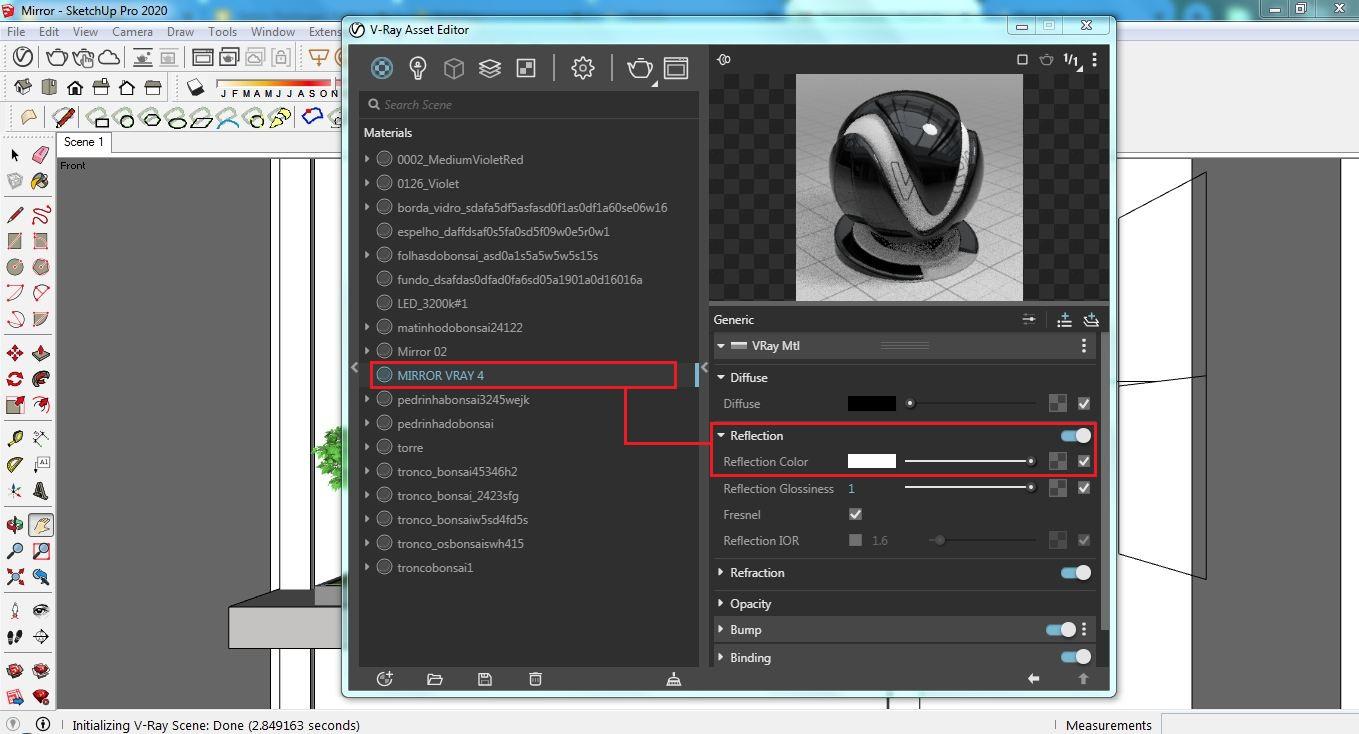Image resolution: width=1359 pixels, height=734 pixels.
Task: Open the Camera menu
Action: pyautogui.click(x=132, y=31)
